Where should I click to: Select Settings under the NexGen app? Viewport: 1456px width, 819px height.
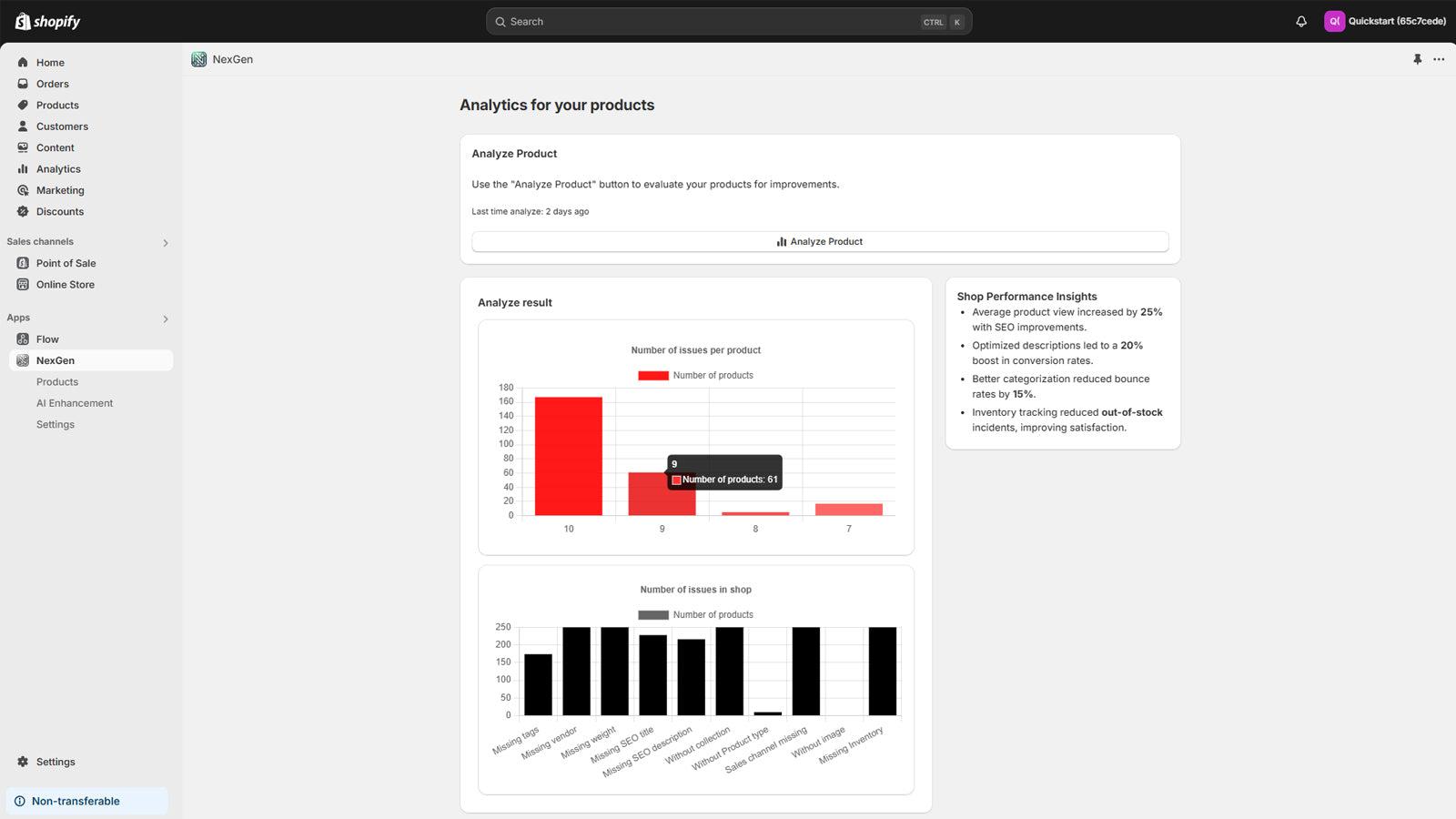pyautogui.click(x=56, y=424)
